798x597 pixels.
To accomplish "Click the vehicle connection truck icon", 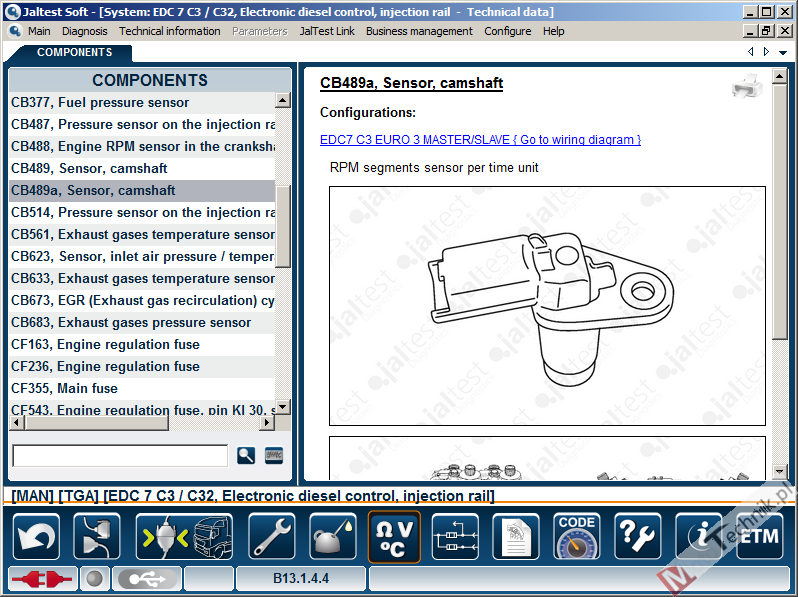I will (x=184, y=537).
